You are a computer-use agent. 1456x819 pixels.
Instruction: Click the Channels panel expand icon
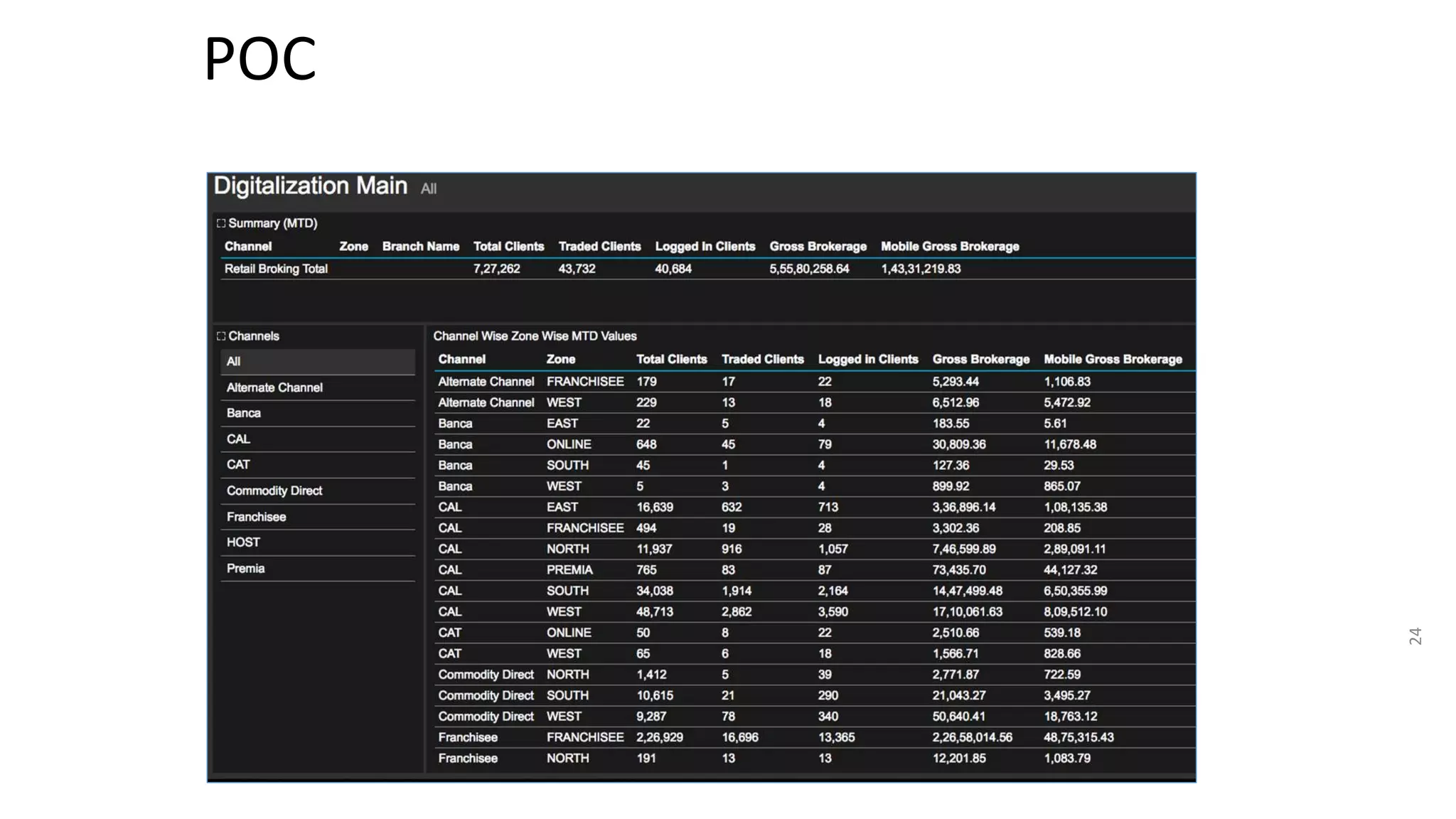[221, 336]
